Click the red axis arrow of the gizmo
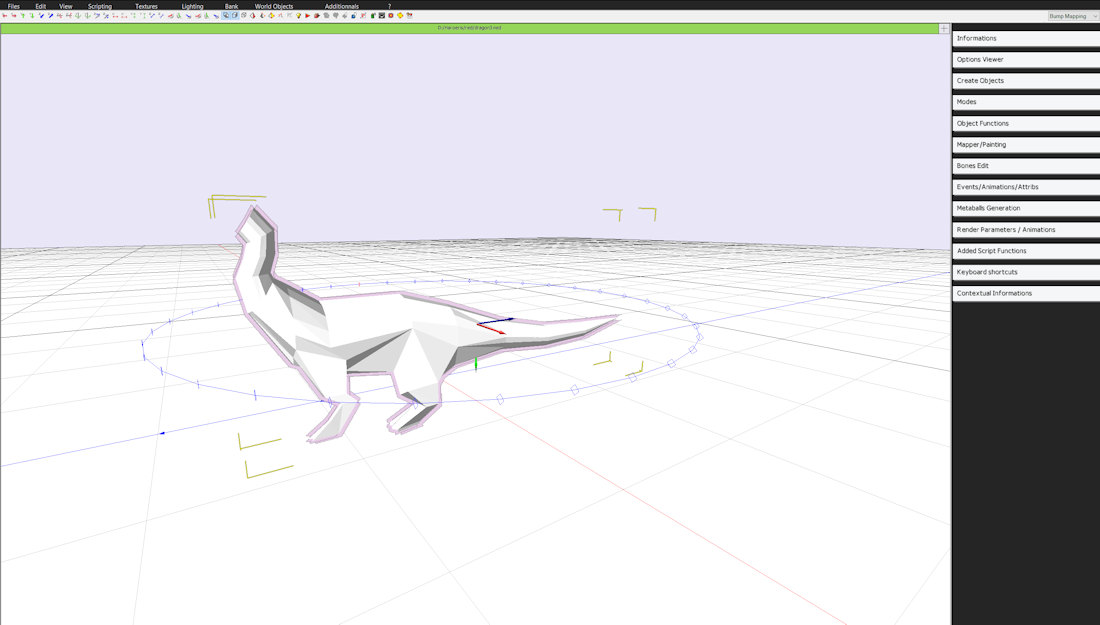The height and width of the screenshot is (625, 1100). tap(492, 328)
